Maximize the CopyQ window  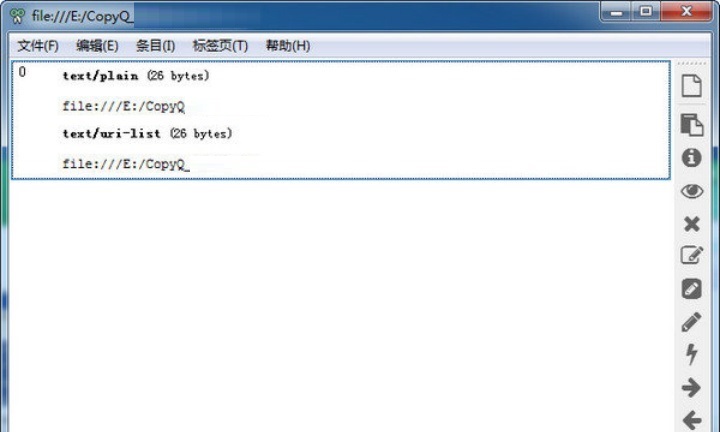(x=646, y=11)
